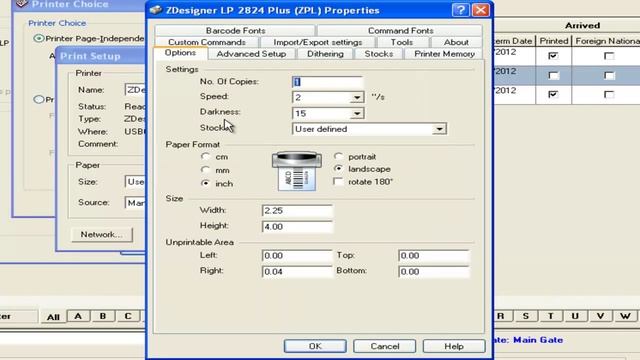This screenshot has height=360, width=640.
Task: Open the Stocks tab
Action: (378, 54)
